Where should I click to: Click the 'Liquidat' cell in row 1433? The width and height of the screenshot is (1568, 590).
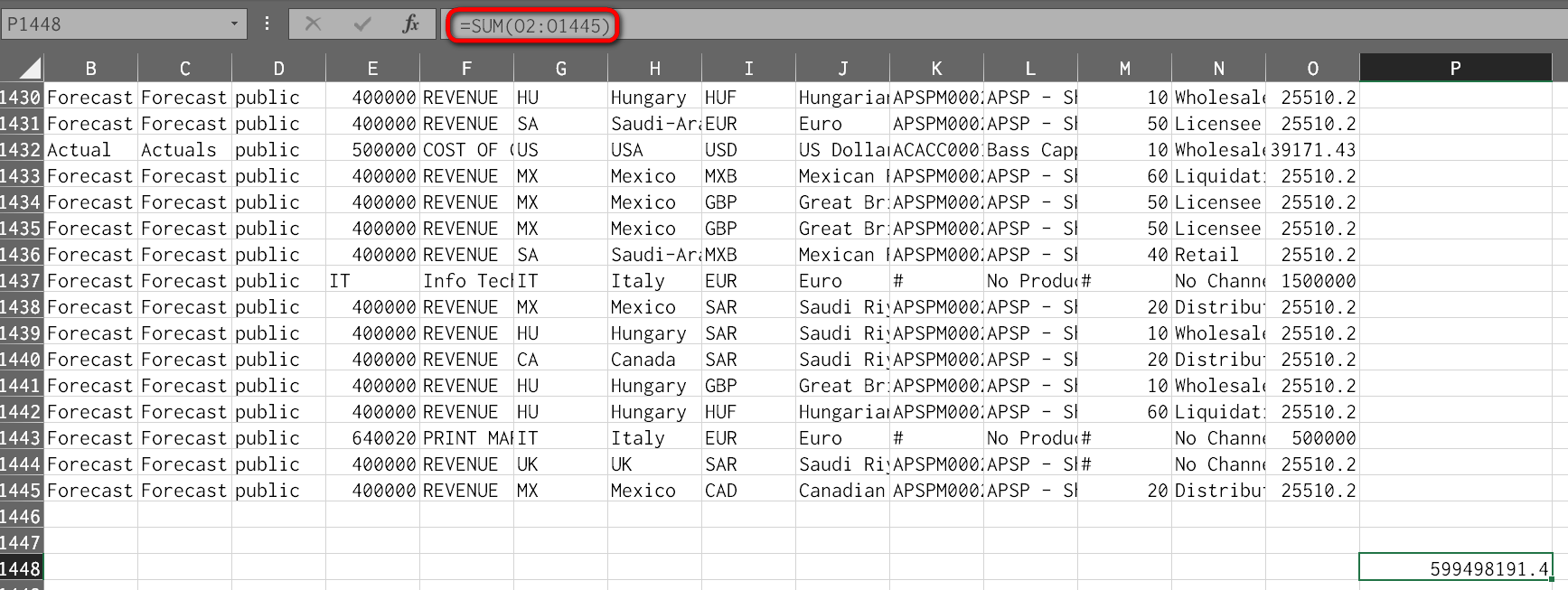click(x=1219, y=176)
